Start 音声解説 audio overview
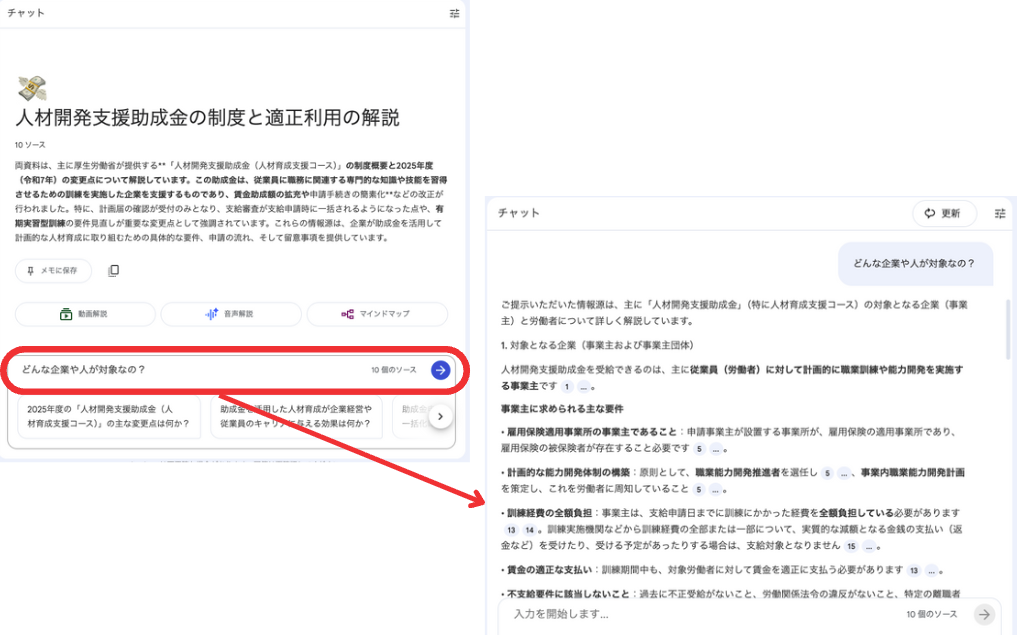This screenshot has width=1017, height=635. coord(231,314)
